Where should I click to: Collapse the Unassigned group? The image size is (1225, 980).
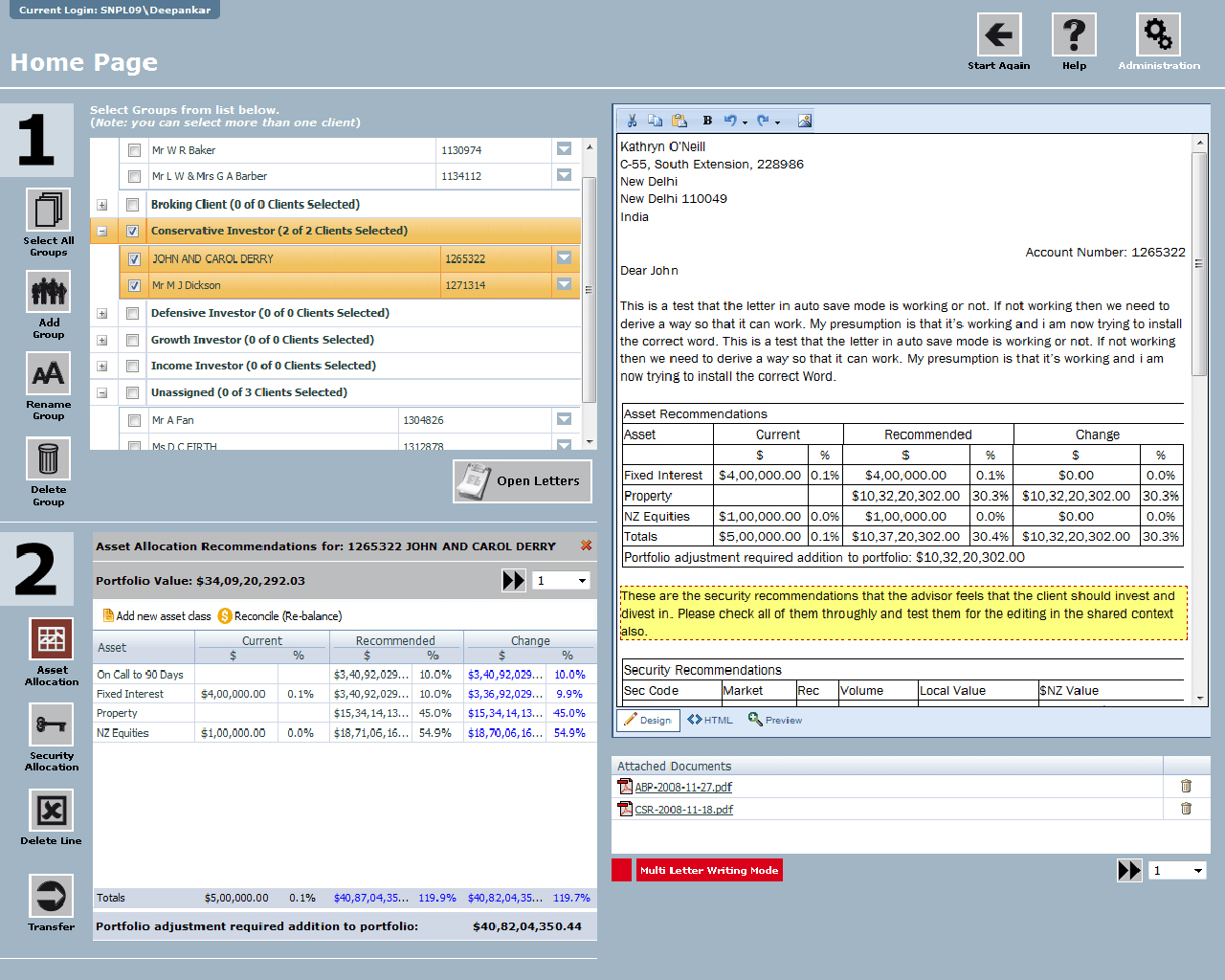[x=101, y=392]
